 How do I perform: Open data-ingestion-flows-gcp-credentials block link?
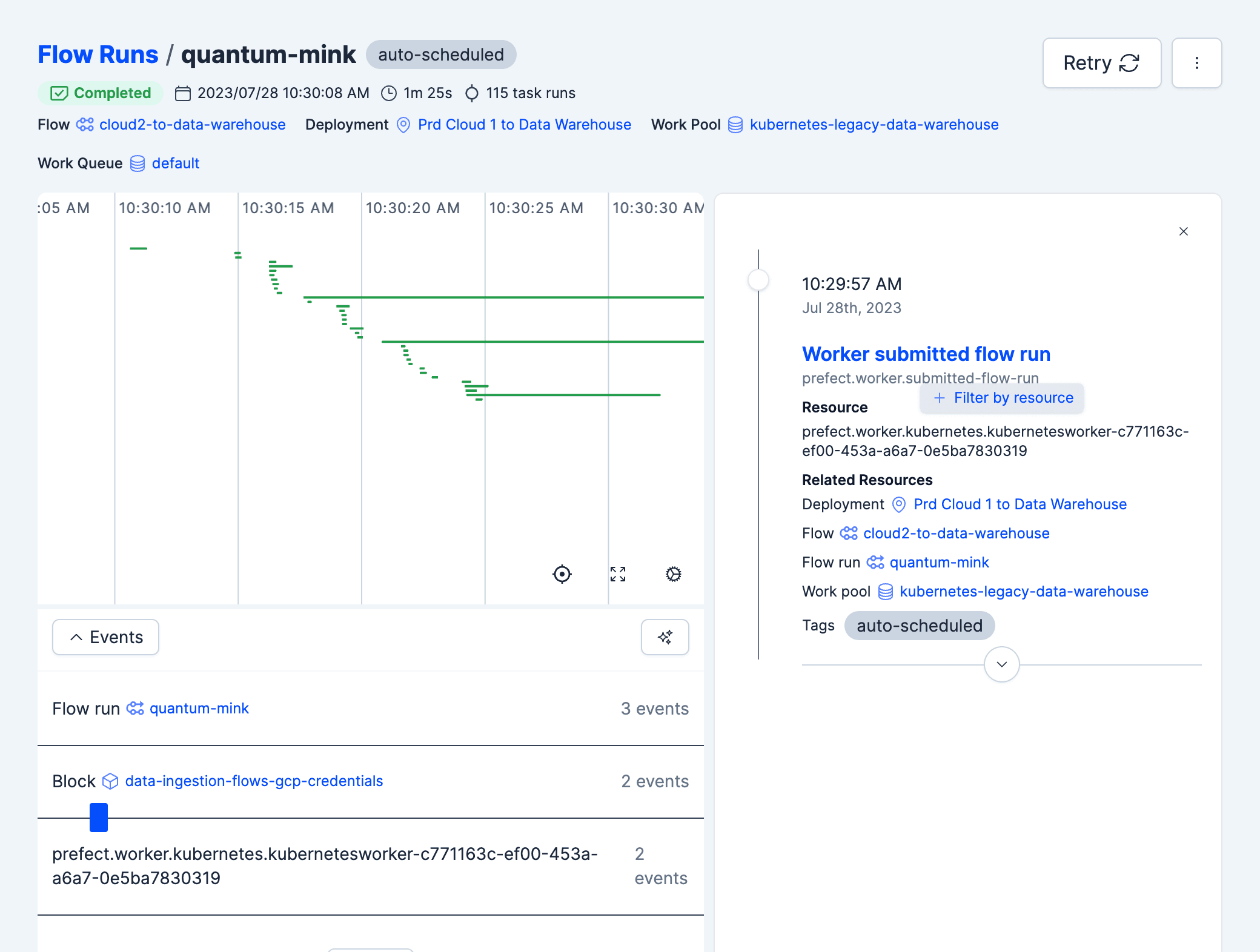point(254,781)
